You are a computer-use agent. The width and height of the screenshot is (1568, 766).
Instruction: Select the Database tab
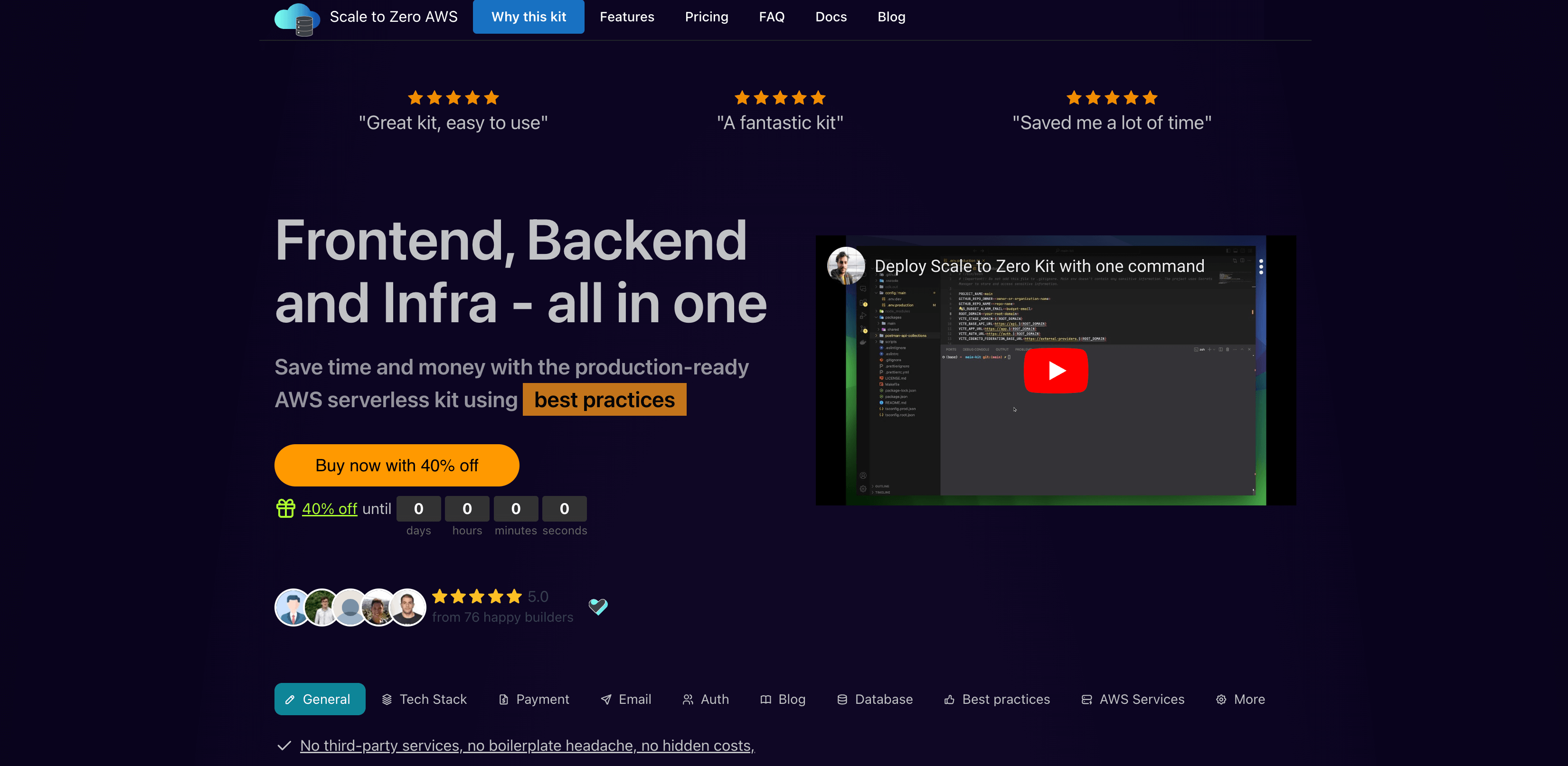875,699
